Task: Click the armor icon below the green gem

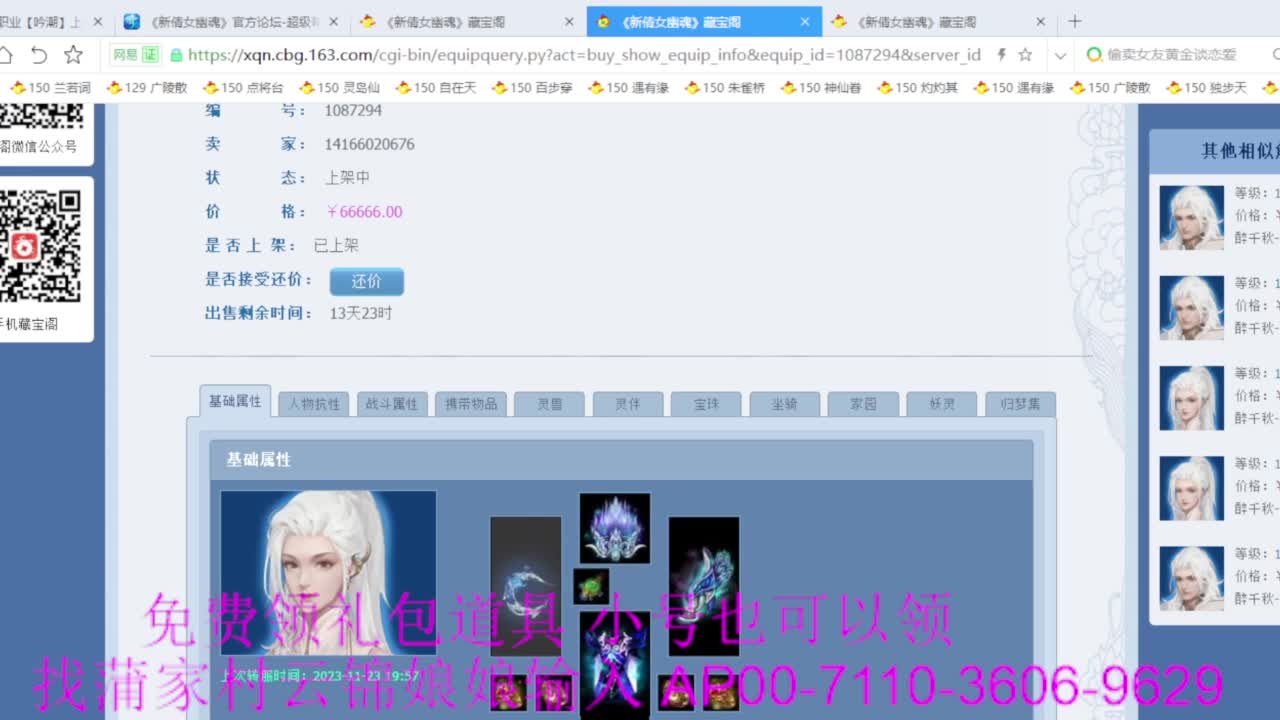Action: [x=615, y=664]
